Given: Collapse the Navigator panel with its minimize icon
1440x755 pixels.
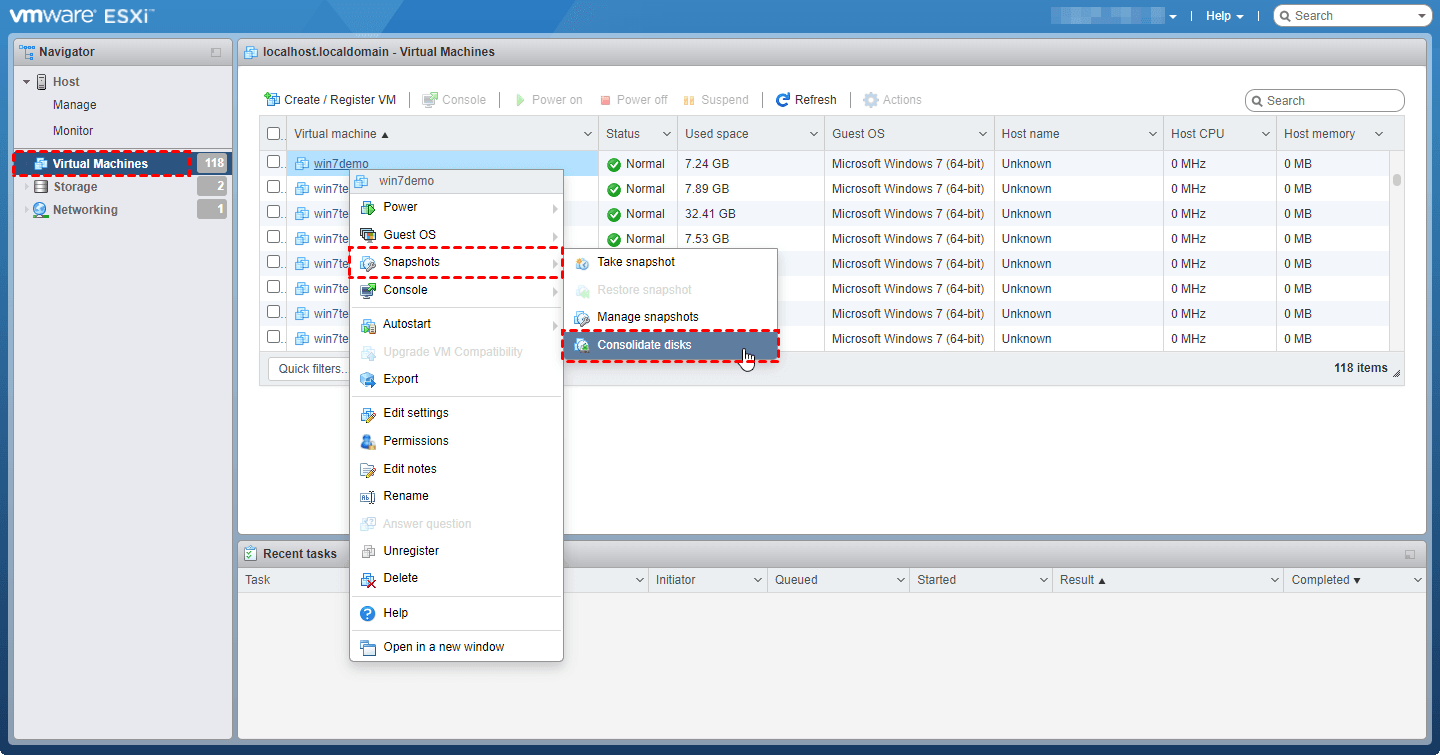Looking at the screenshot, I should [216, 52].
